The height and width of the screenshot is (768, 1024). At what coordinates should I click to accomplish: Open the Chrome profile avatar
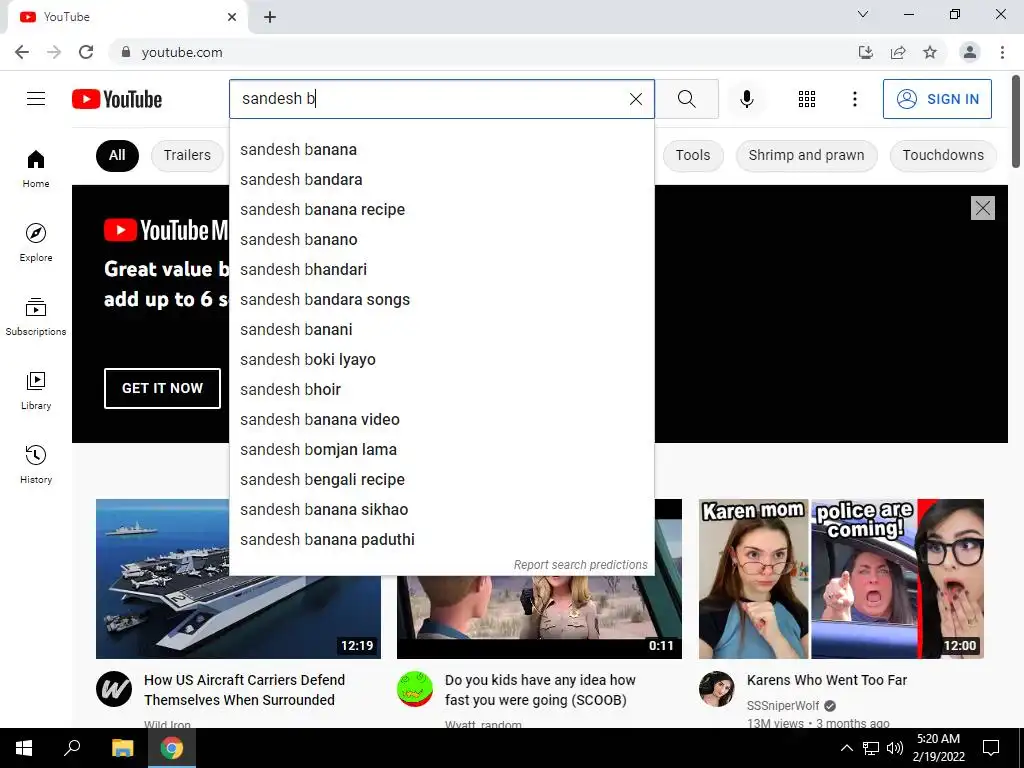point(970,52)
